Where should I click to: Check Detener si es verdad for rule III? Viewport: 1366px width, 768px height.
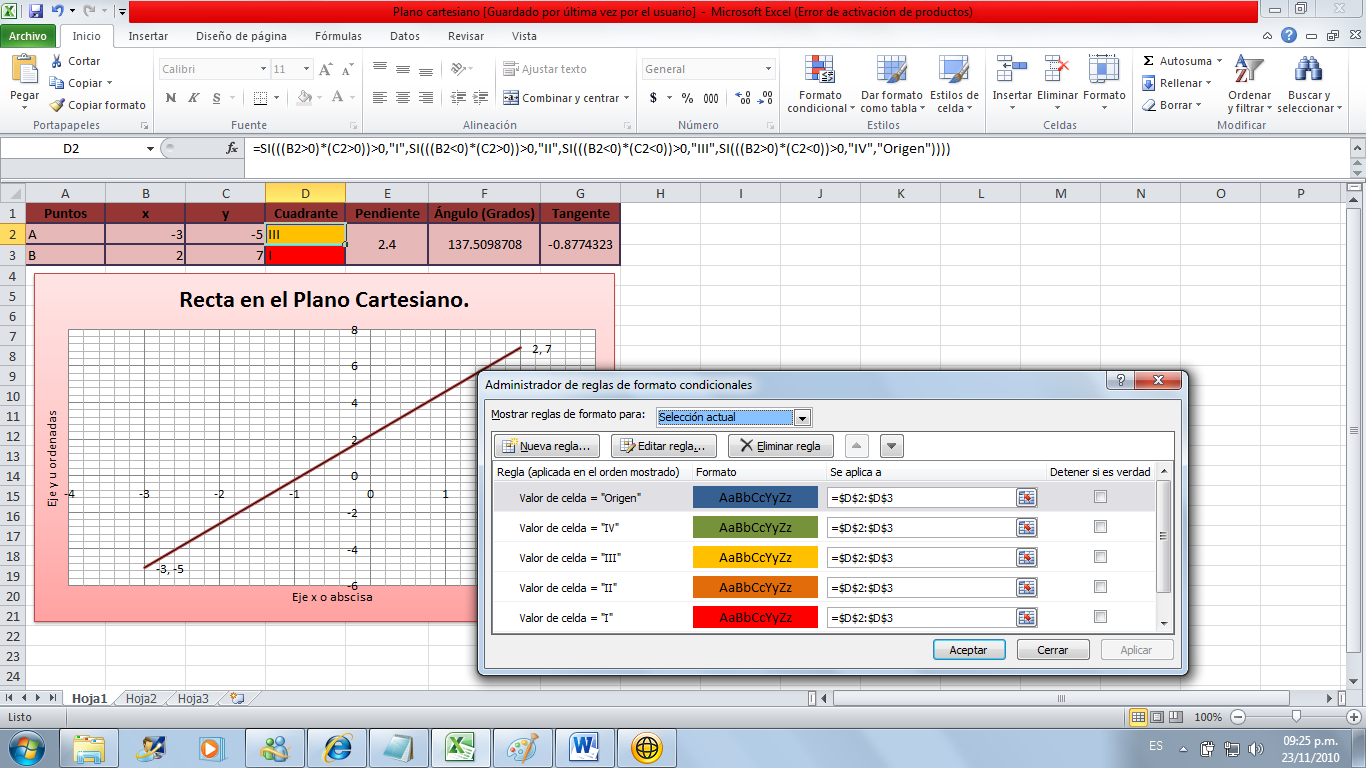pyautogui.click(x=1100, y=557)
